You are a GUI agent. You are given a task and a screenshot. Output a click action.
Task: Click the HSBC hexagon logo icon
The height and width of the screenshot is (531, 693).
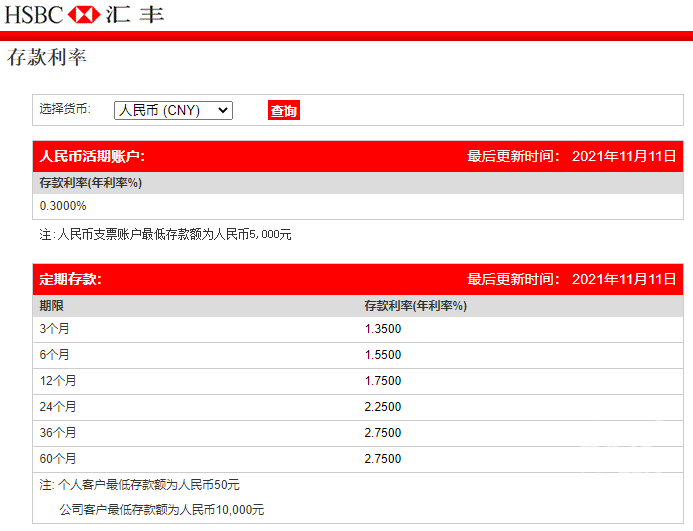pyautogui.click(x=84, y=15)
